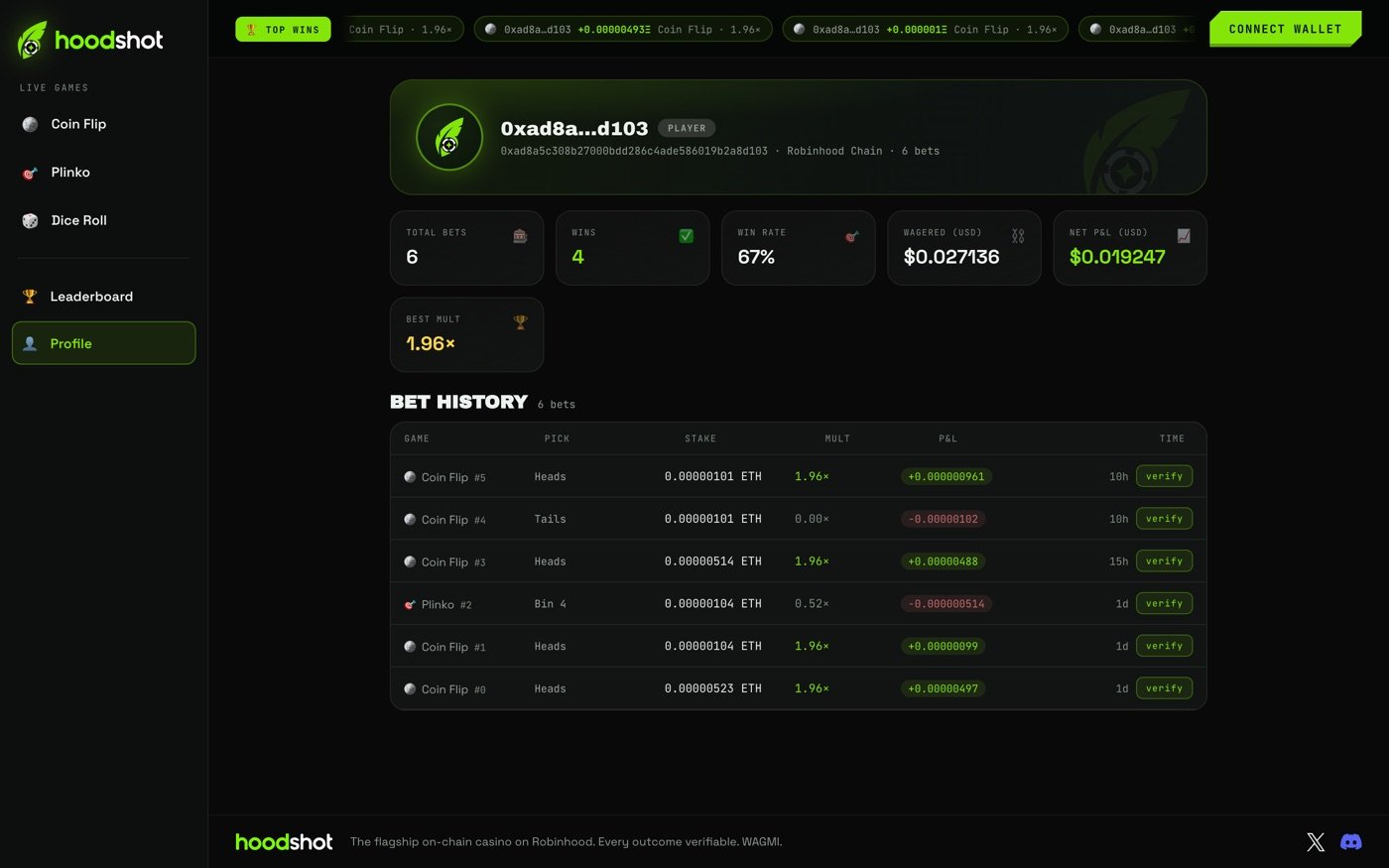Click the hoodshot feather logo in sidebar
Screen dimensions: 1389x868
click(33, 40)
